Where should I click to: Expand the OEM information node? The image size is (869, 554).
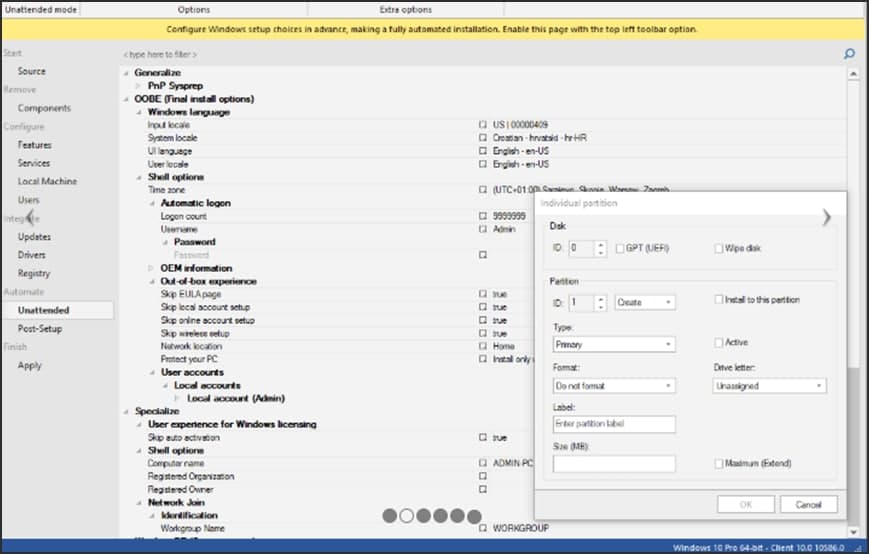point(151,268)
